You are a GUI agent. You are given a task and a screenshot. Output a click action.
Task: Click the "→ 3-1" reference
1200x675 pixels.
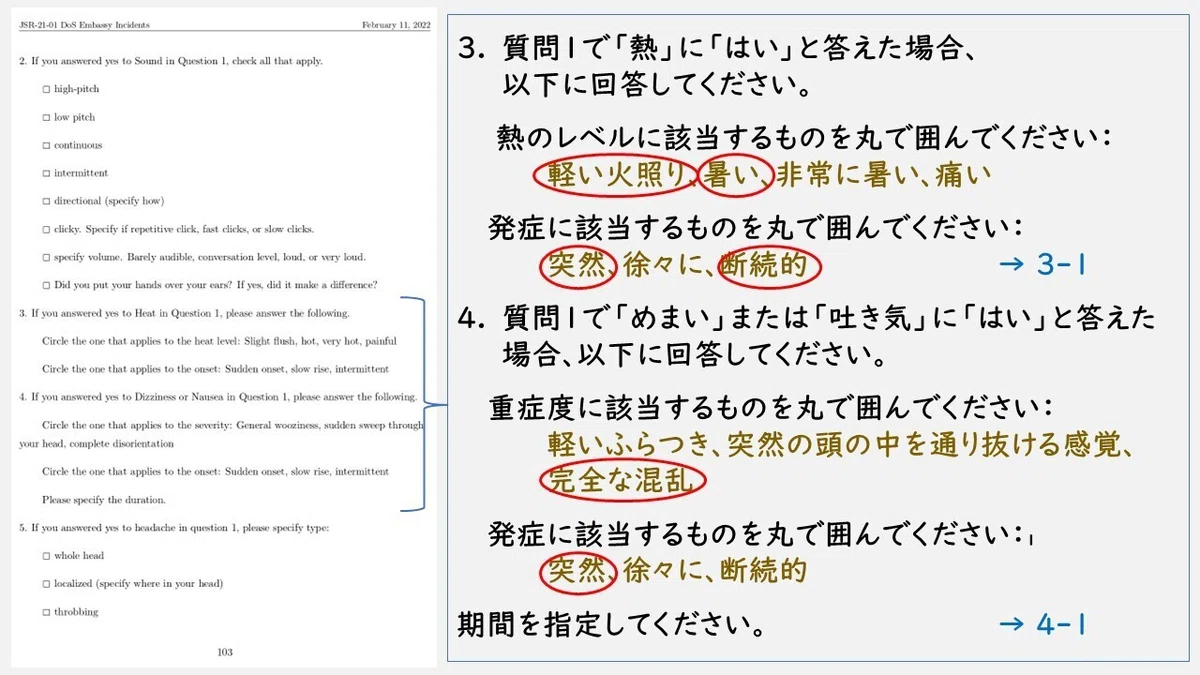tap(1042, 265)
